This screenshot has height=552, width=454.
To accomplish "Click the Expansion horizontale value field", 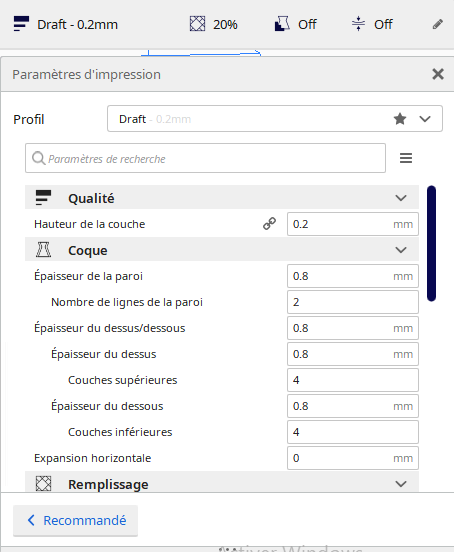I will click(353, 458).
